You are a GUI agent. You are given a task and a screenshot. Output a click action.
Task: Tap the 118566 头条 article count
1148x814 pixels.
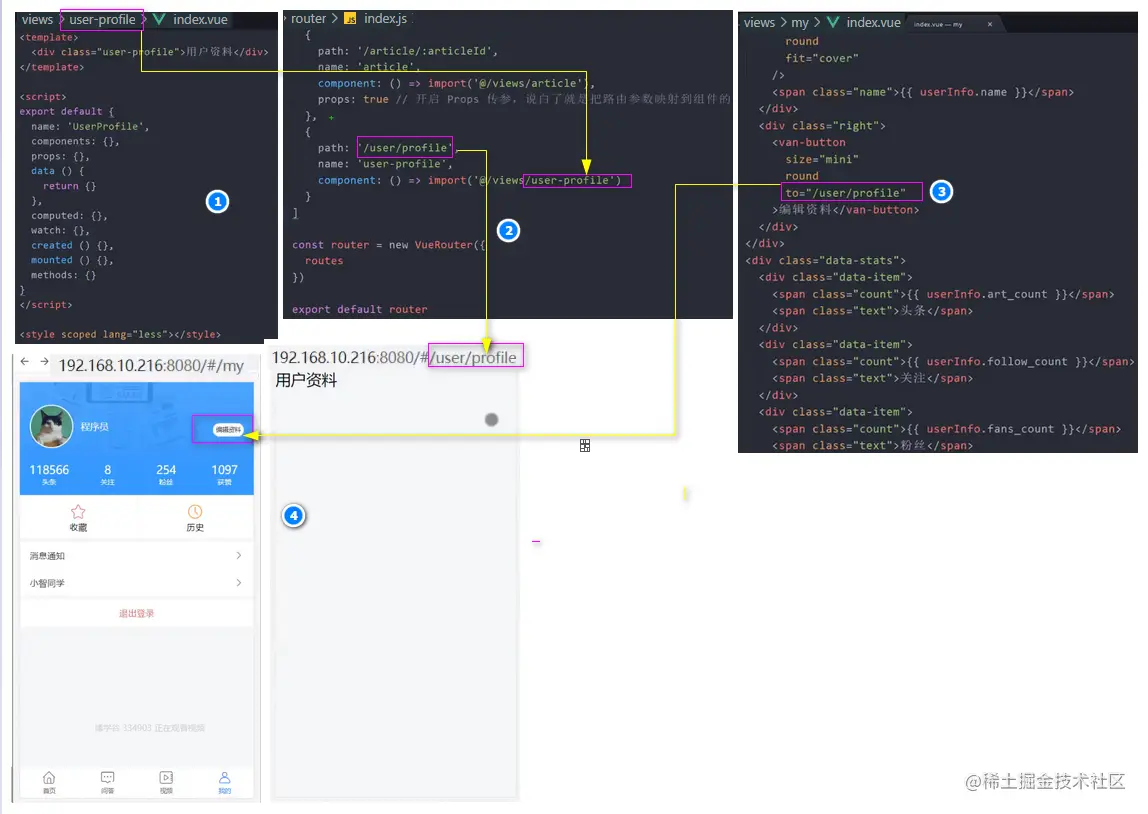coord(49,474)
